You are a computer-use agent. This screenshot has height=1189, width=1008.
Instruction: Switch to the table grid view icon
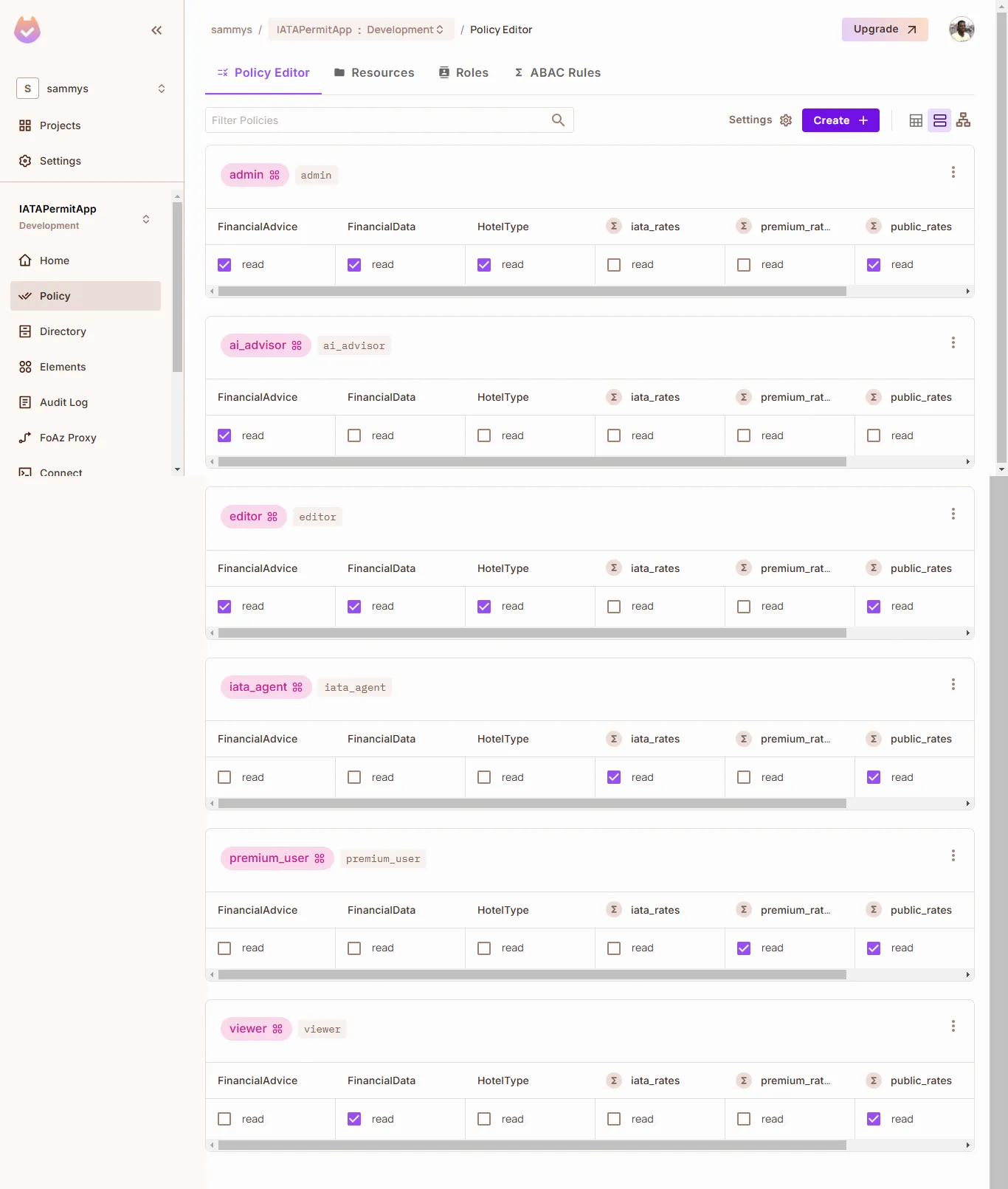[916, 120]
